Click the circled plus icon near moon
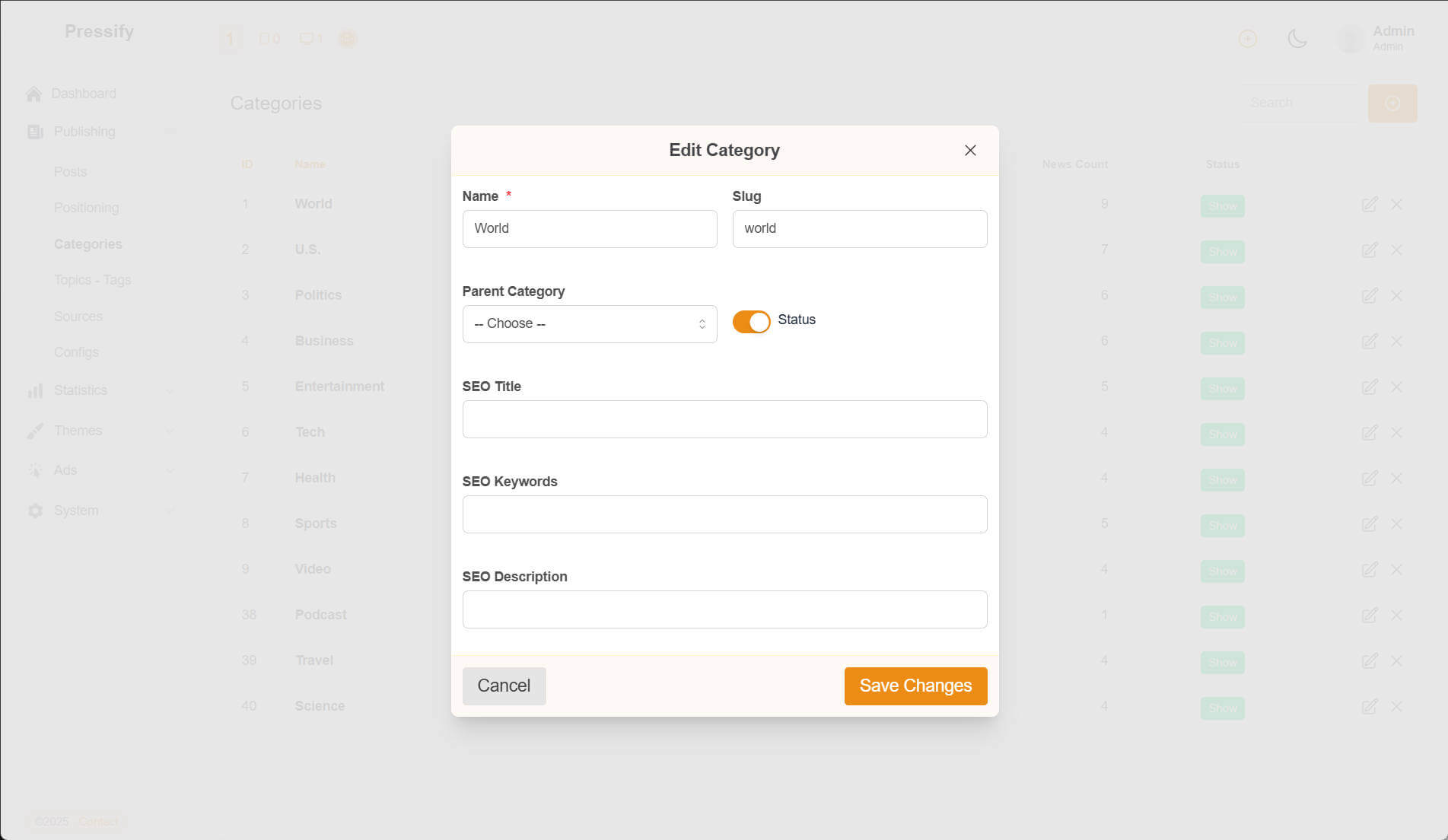Viewport: 1448px width, 840px height. [x=1247, y=39]
